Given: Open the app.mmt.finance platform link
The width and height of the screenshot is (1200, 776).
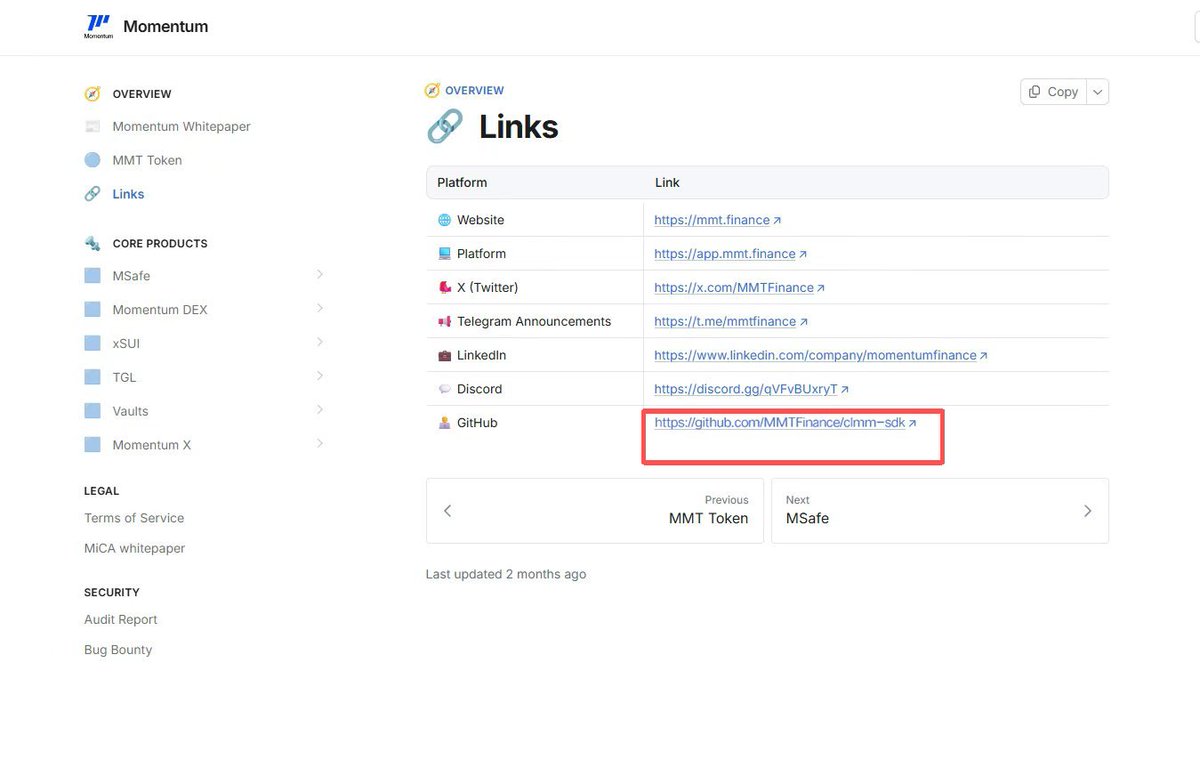Looking at the screenshot, I should [x=731, y=254].
